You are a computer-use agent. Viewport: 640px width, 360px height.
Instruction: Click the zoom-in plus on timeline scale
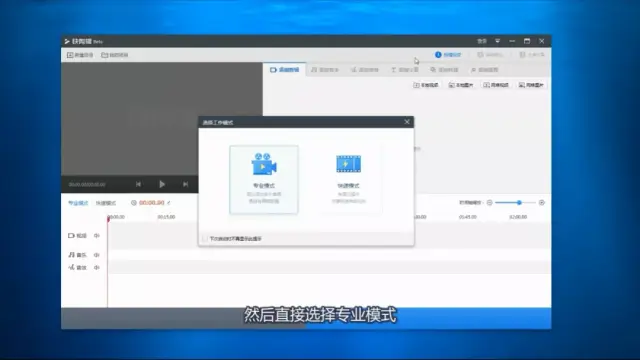[x=542, y=202]
